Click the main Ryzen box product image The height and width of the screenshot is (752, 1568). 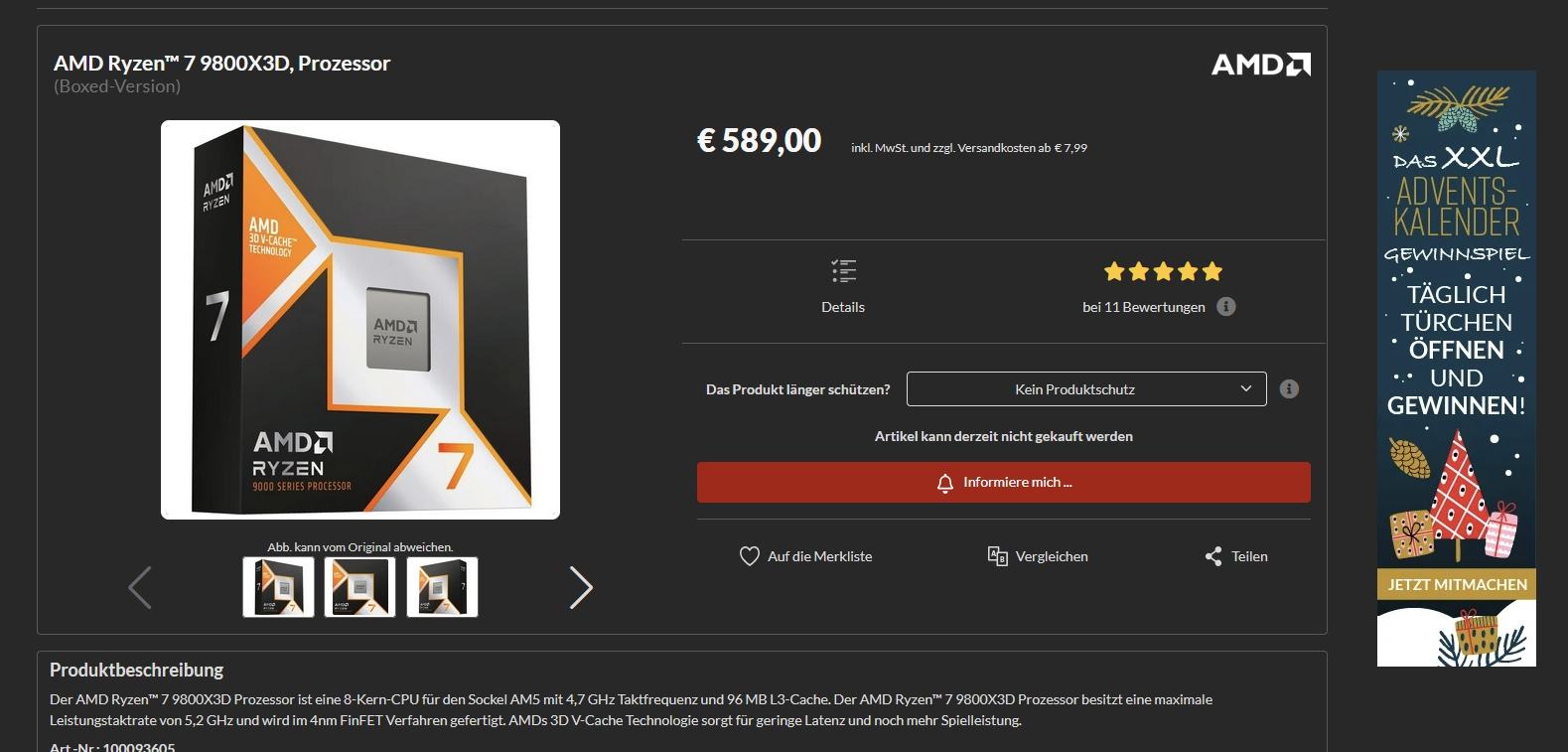(x=360, y=320)
